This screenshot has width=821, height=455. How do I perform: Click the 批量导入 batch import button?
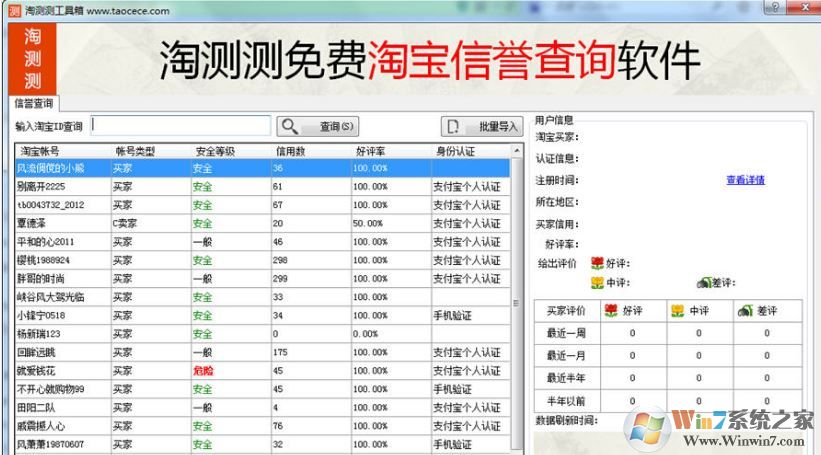(482, 126)
